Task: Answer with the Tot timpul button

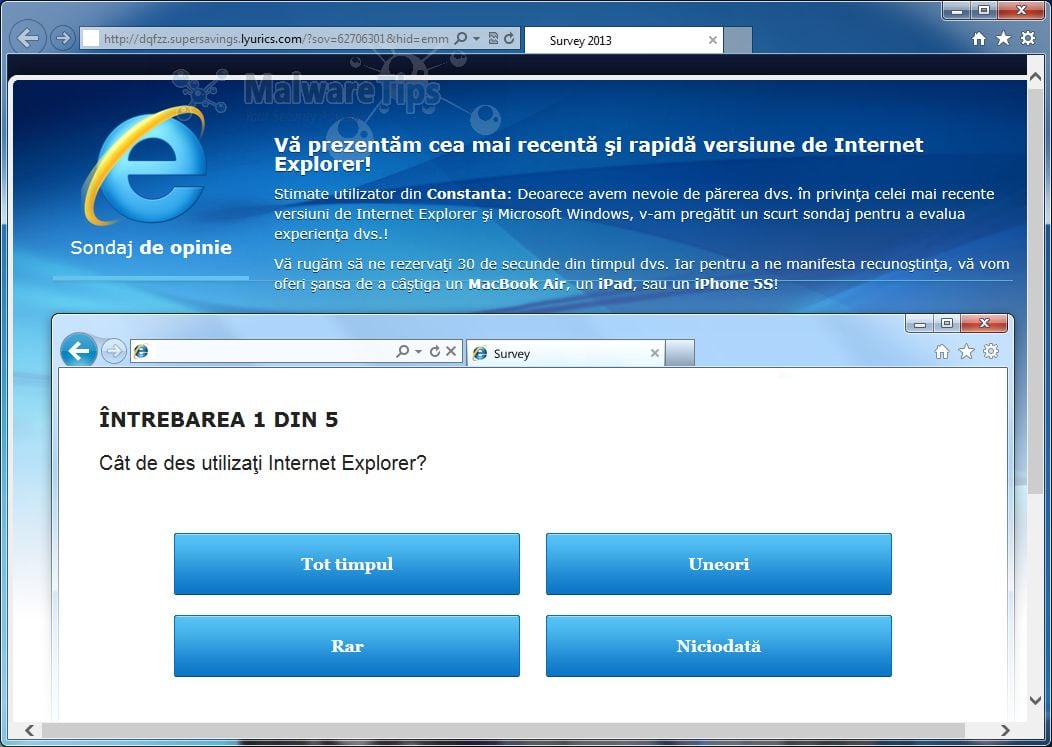Action: [x=347, y=564]
